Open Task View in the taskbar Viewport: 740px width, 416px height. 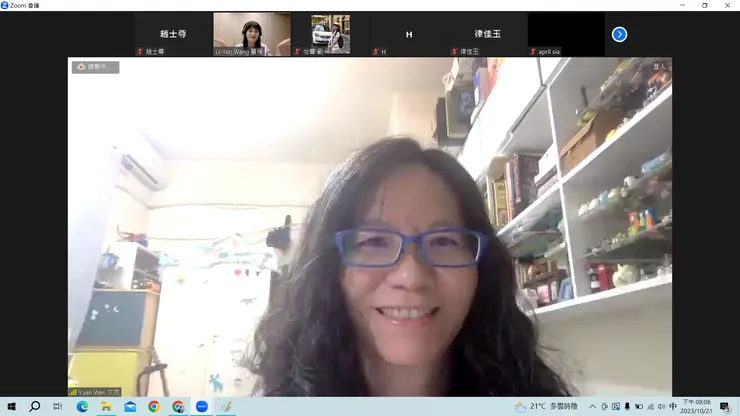click(58, 407)
